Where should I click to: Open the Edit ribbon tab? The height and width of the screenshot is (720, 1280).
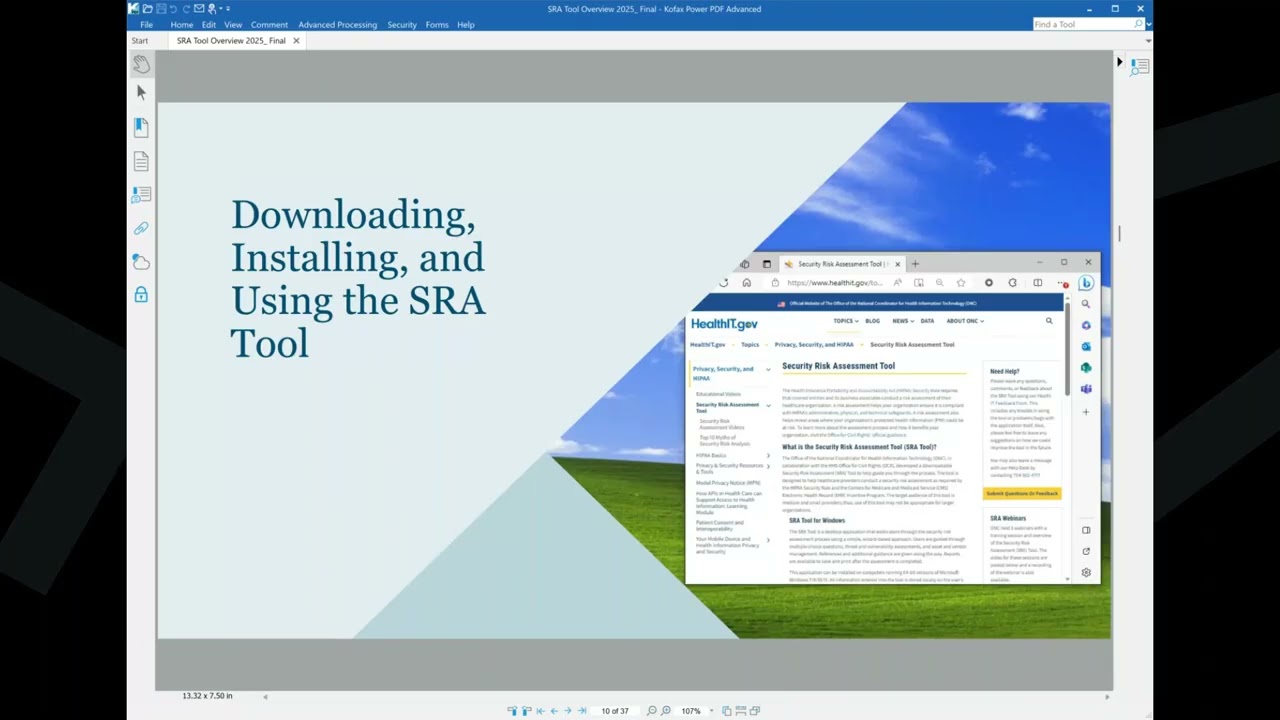pyautogui.click(x=208, y=24)
